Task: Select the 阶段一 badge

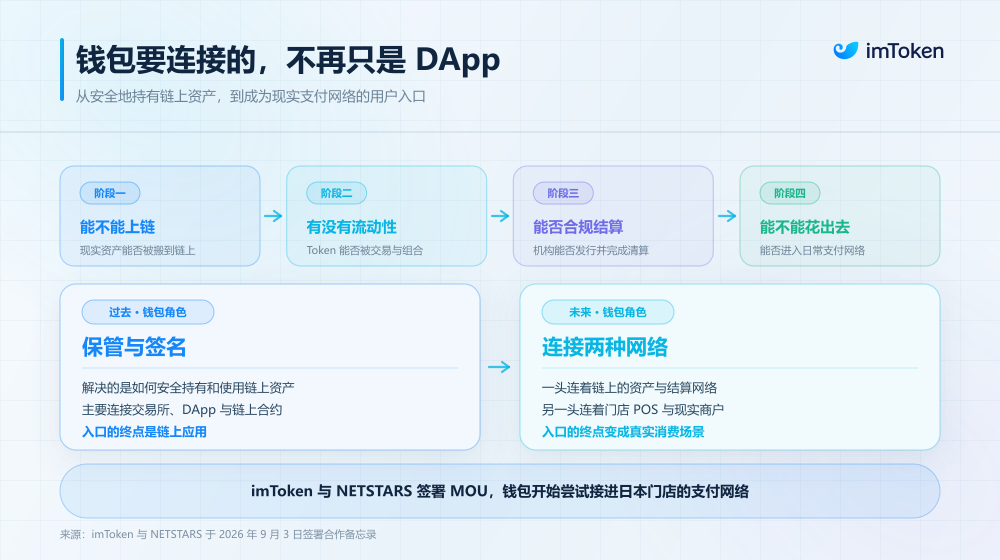Action: [x=110, y=193]
